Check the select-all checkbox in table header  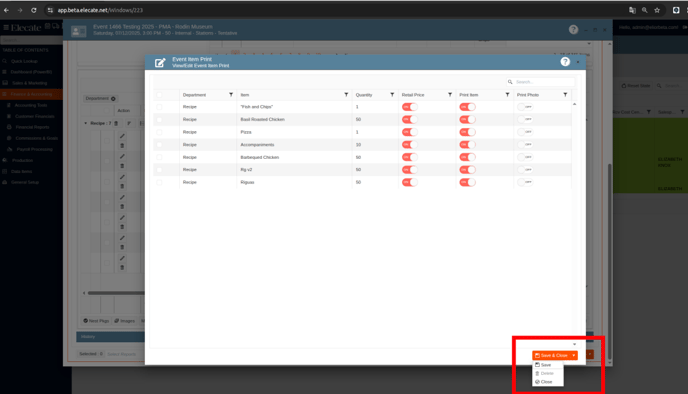[159, 95]
